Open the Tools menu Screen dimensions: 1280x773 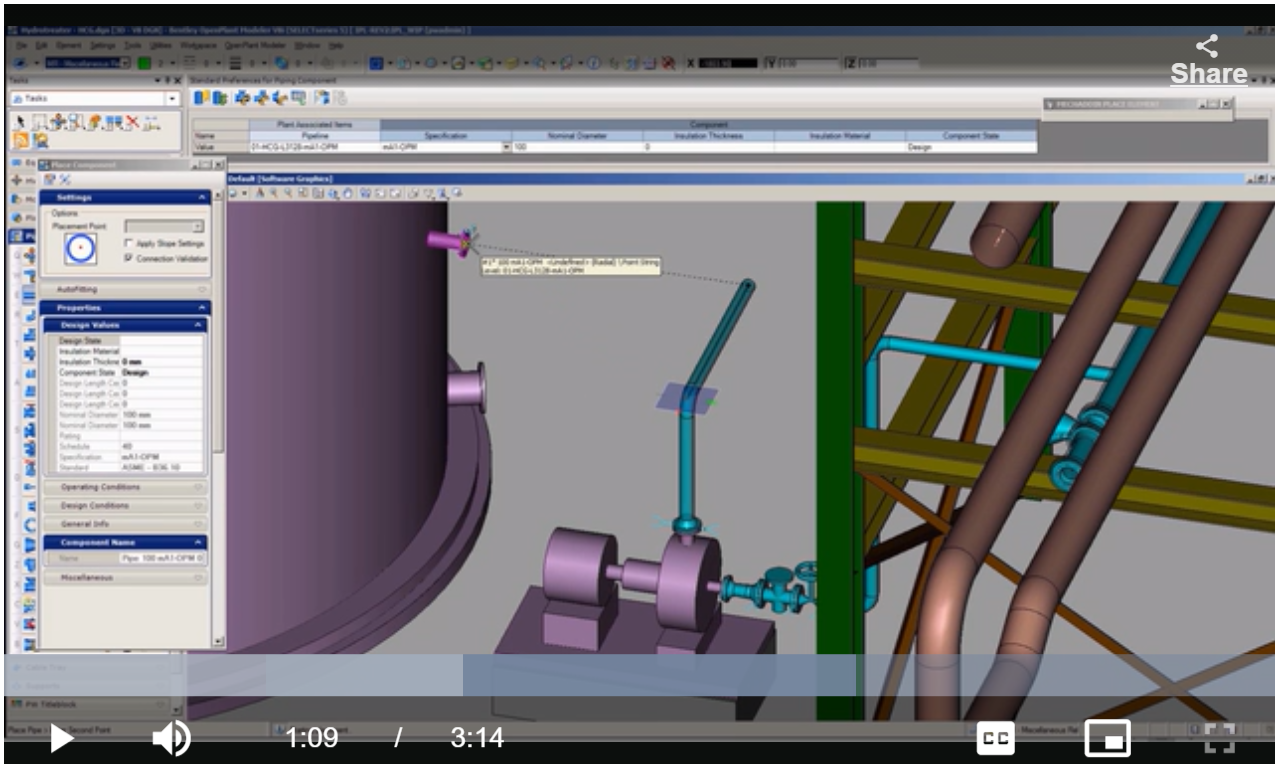(x=133, y=46)
